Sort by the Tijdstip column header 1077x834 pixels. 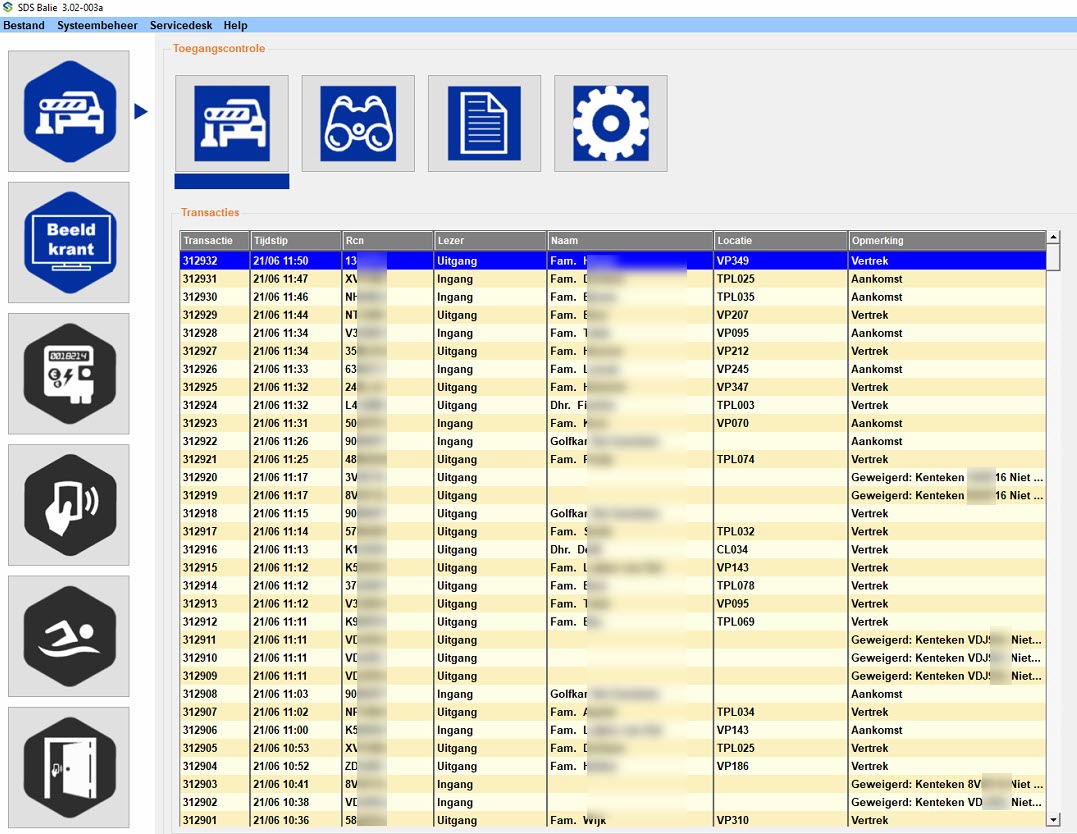tap(296, 240)
